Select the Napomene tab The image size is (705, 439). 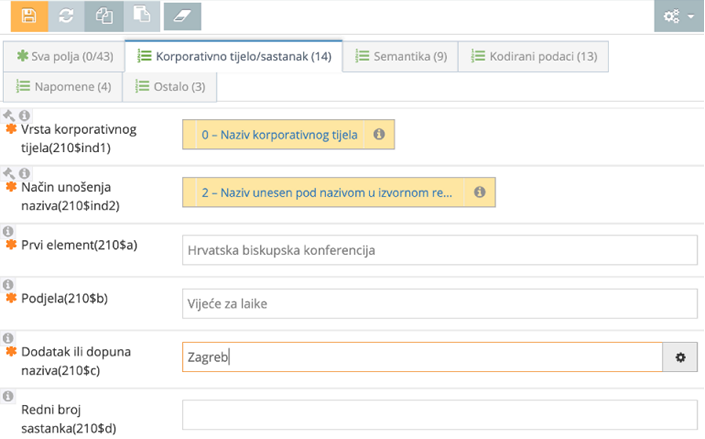tap(62, 87)
